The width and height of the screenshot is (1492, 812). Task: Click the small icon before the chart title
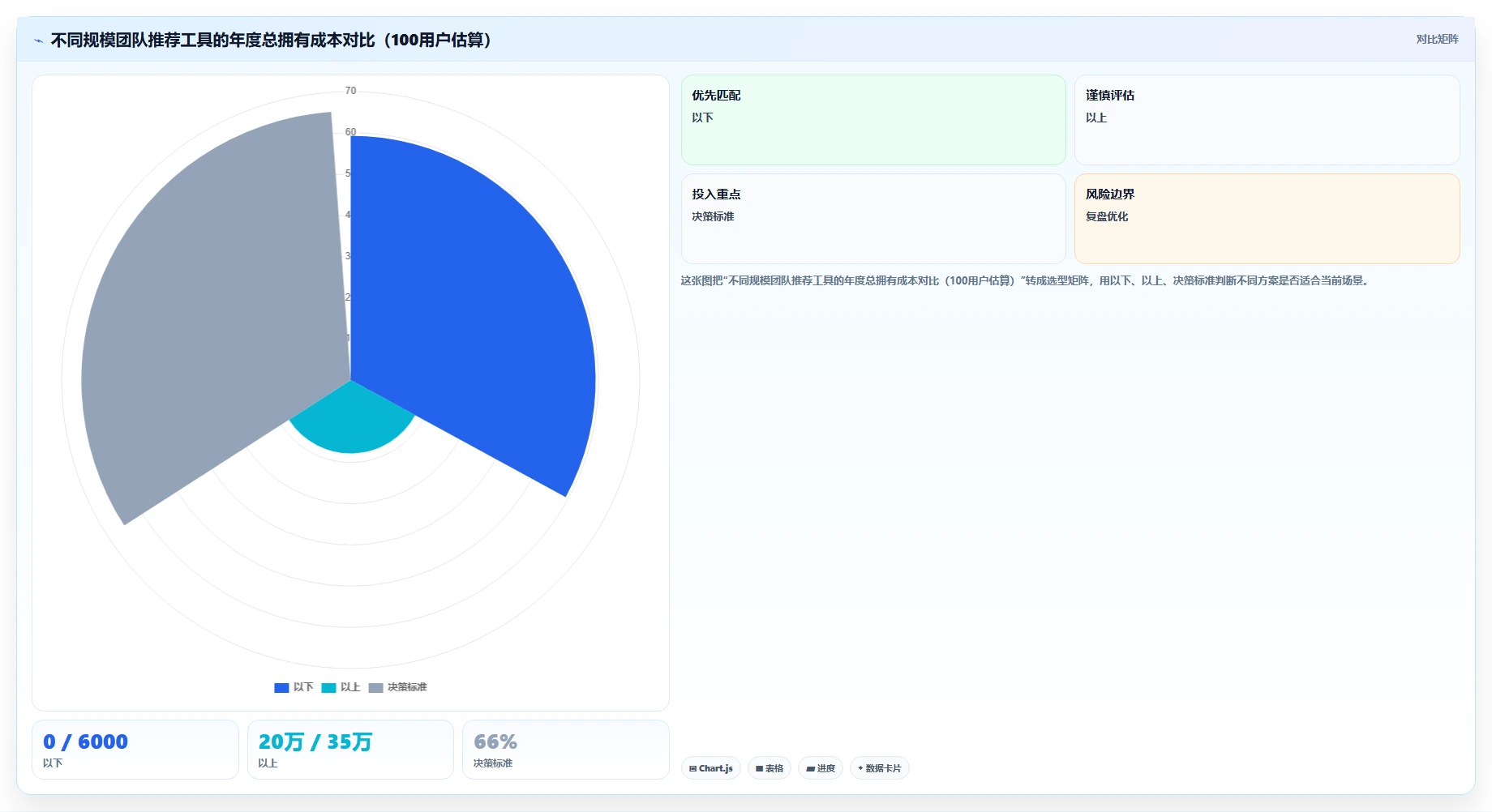click(38, 41)
